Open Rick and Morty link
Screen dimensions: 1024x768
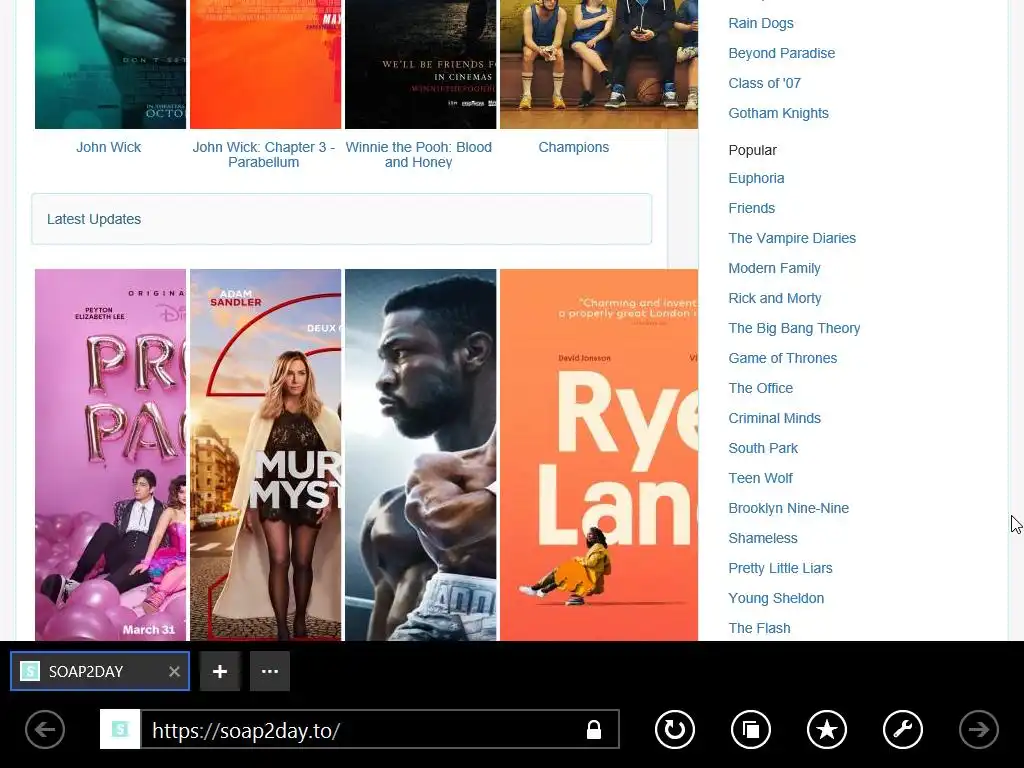775,298
